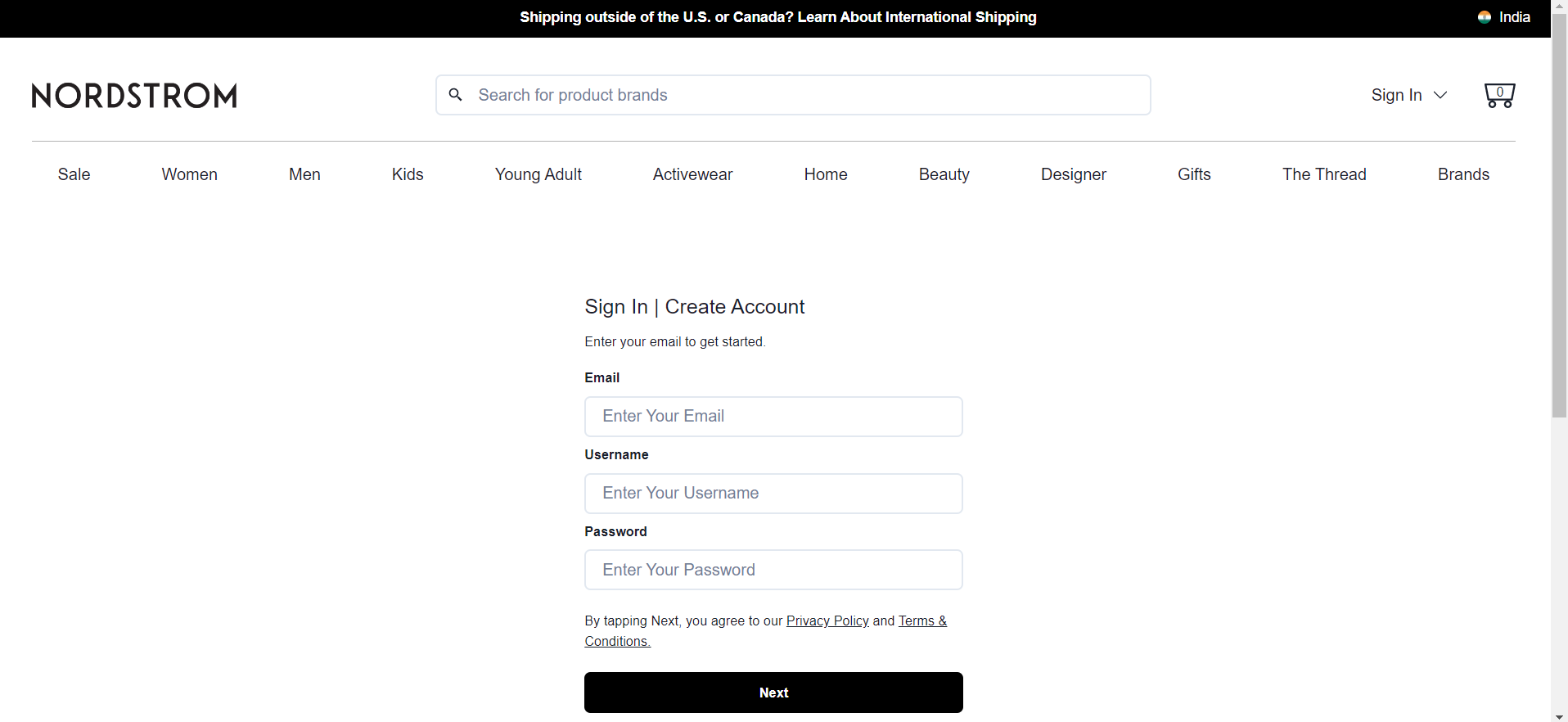Click the product brands search bar
This screenshot has width=1568, height=722.
click(793, 94)
